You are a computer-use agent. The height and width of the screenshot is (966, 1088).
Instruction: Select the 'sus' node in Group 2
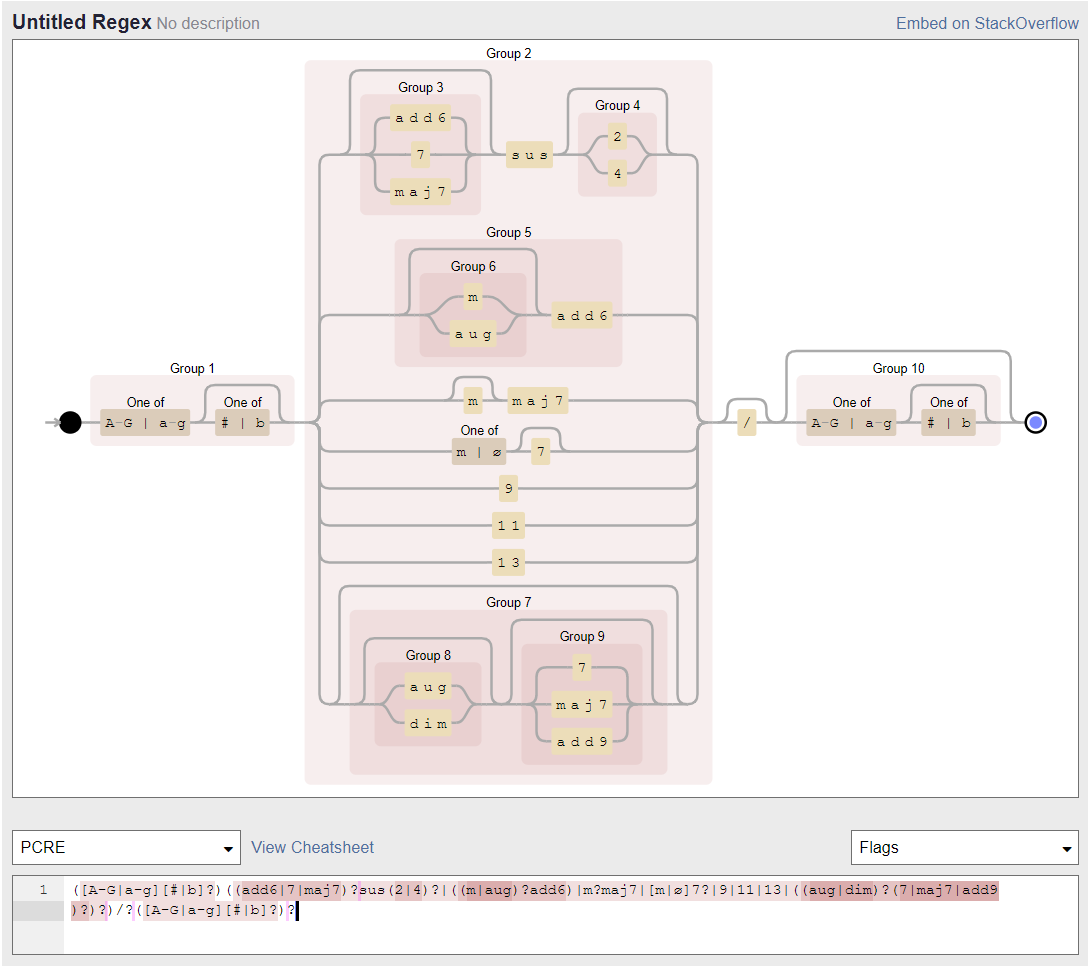coord(529,155)
